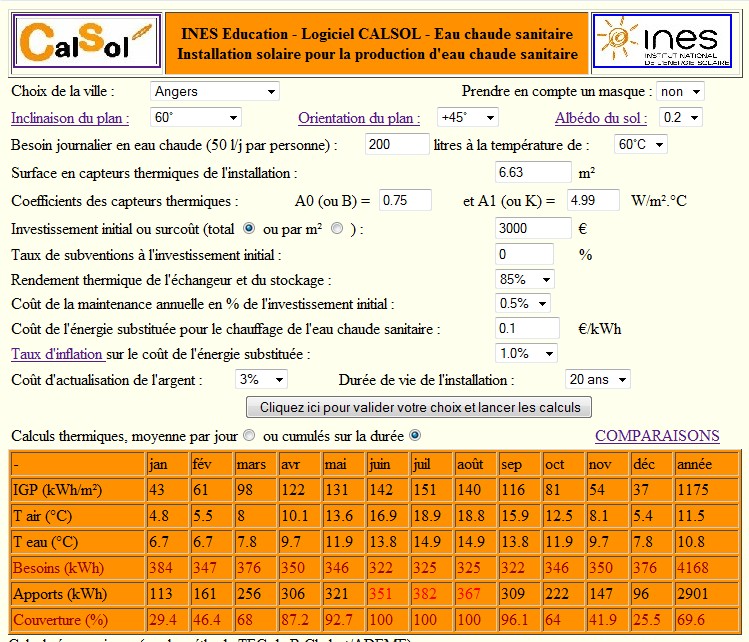This screenshot has width=749, height=642.
Task: Open the COMPARAISONS link
Action: [x=657, y=436]
